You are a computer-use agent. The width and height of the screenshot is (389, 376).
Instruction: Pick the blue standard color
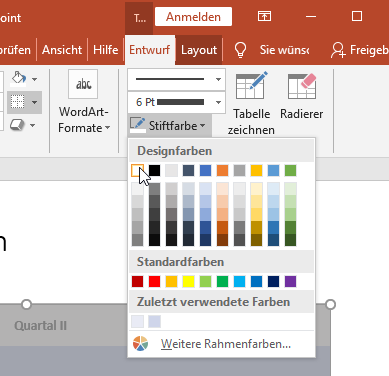[256, 281]
